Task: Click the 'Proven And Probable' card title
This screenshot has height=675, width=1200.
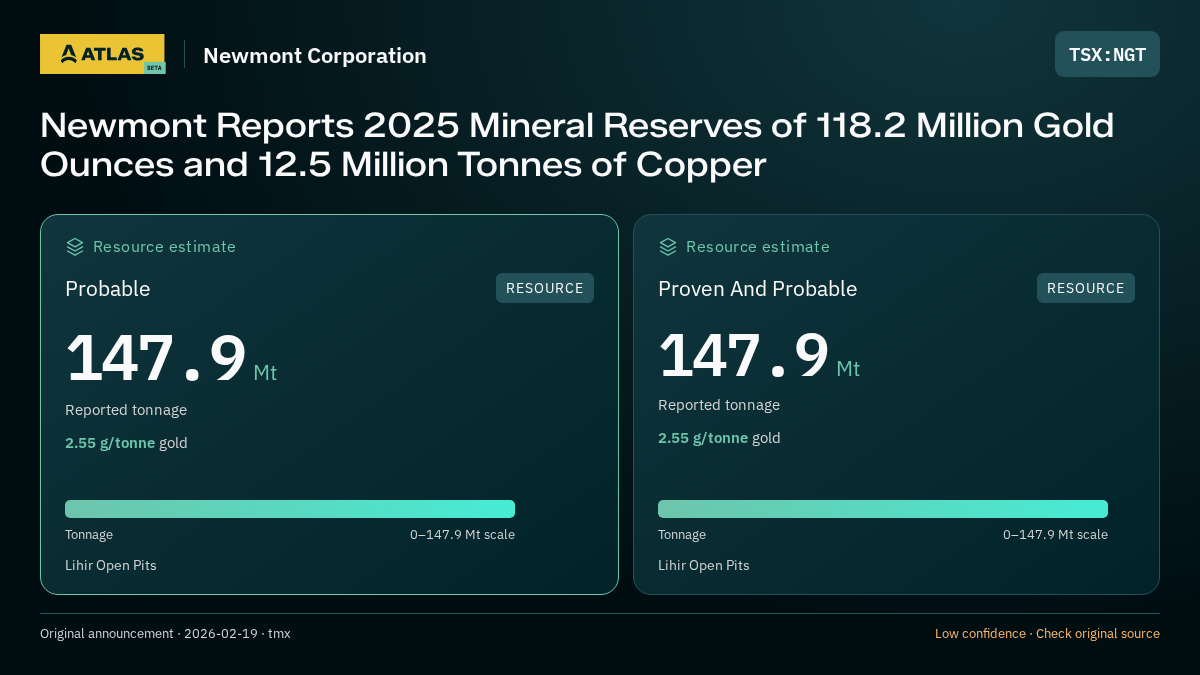Action: (758, 289)
